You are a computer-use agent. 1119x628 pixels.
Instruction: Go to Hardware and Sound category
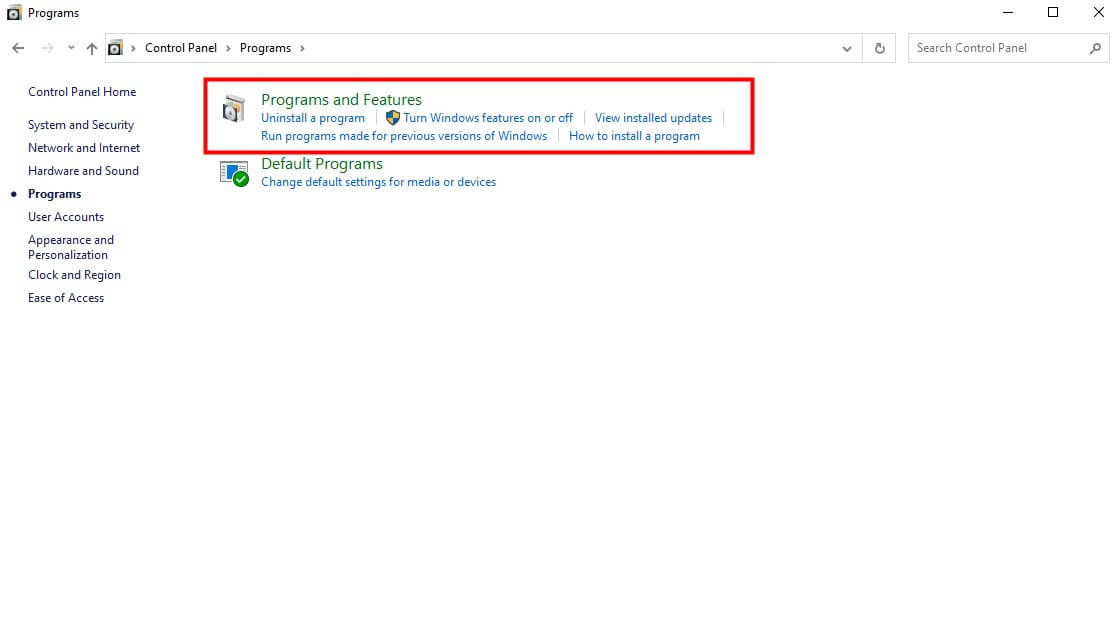coord(83,171)
